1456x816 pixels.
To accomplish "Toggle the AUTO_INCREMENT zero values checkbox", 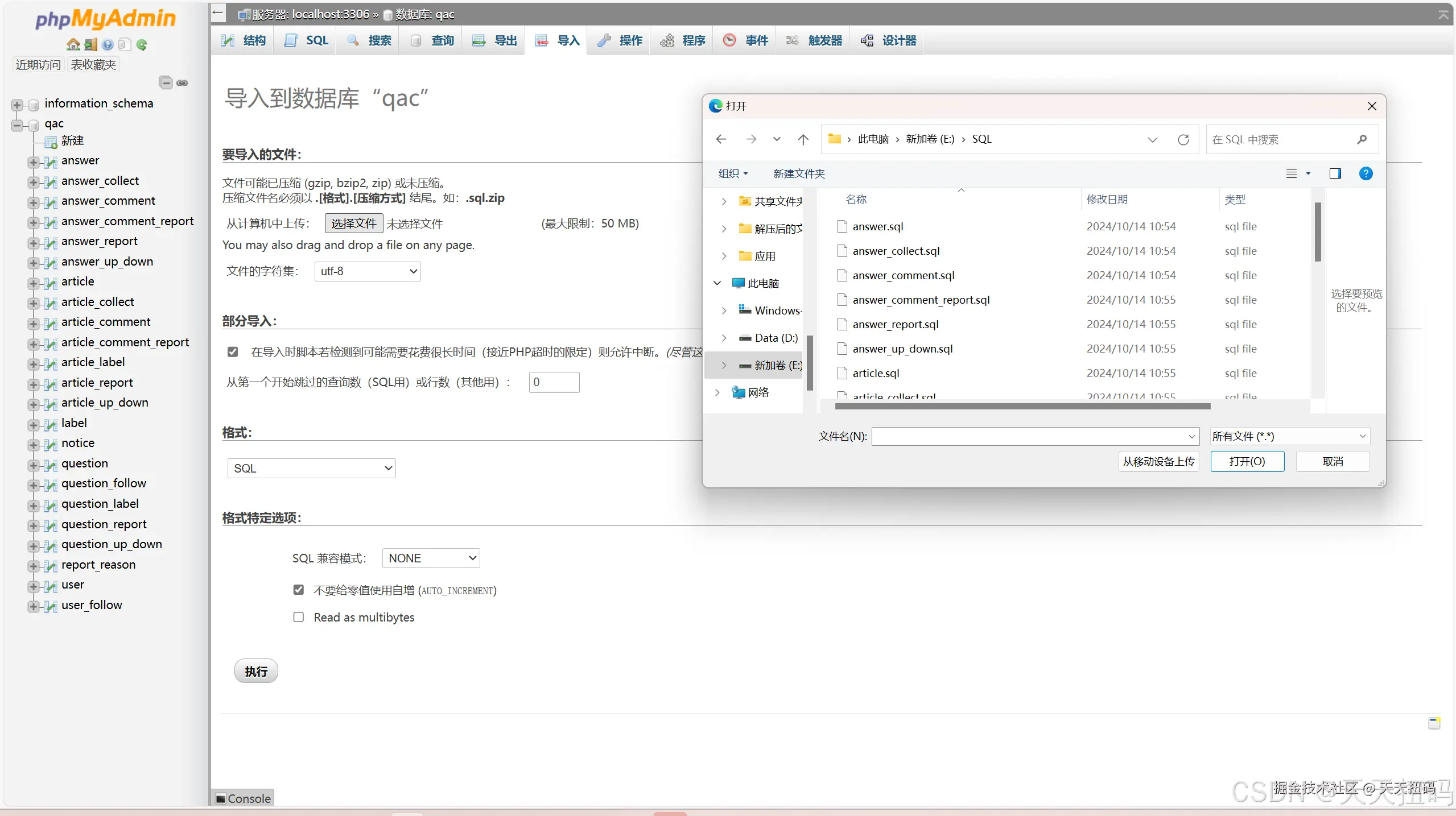I will tap(299, 590).
